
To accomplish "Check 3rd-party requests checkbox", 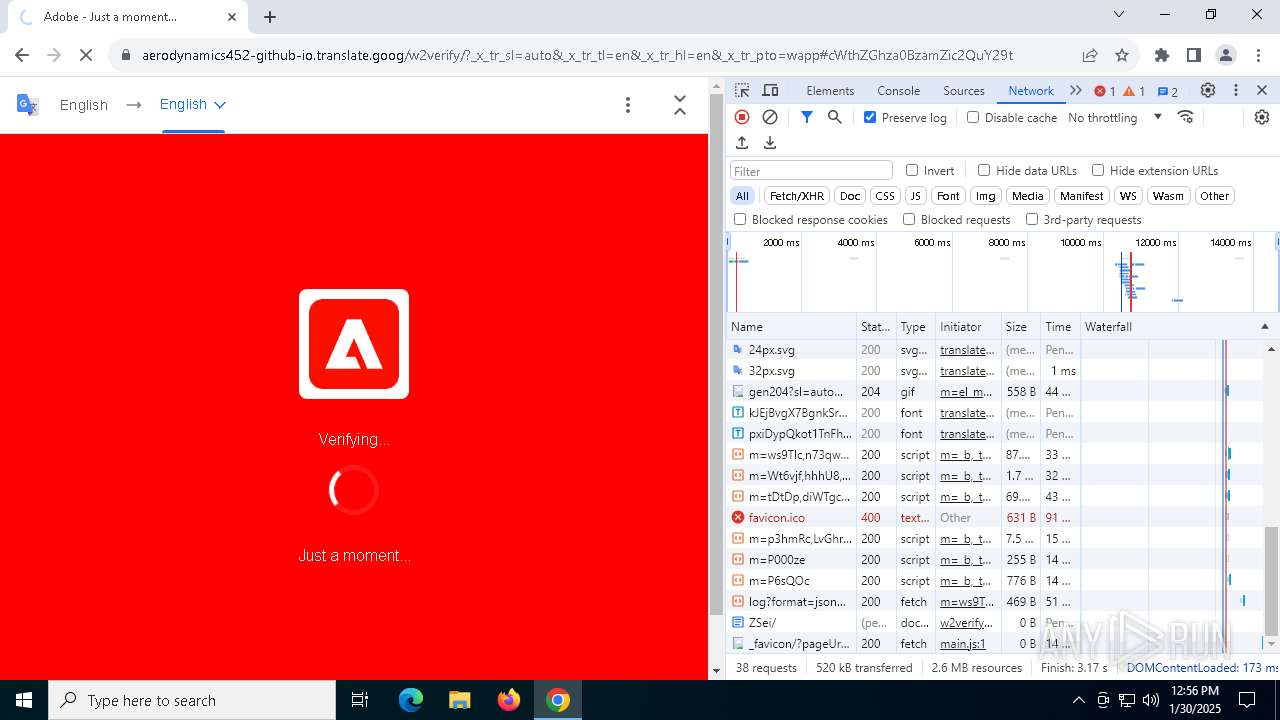I will coord(1032,219).
